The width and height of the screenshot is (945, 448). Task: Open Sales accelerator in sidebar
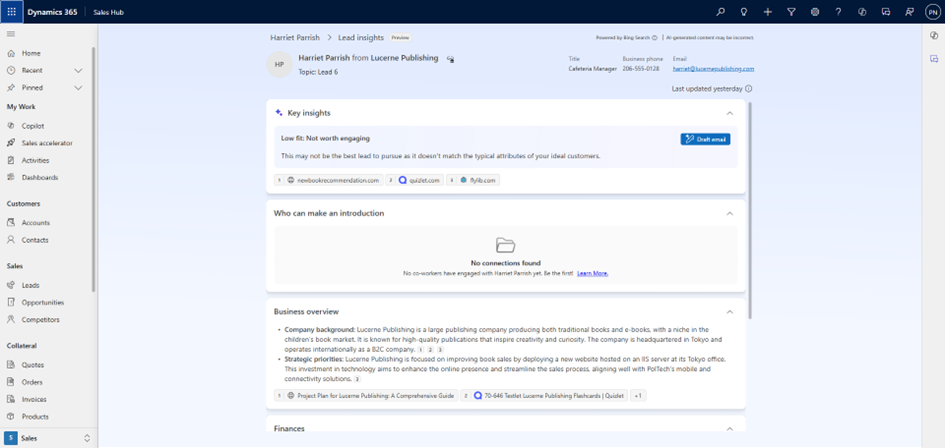click(47, 143)
